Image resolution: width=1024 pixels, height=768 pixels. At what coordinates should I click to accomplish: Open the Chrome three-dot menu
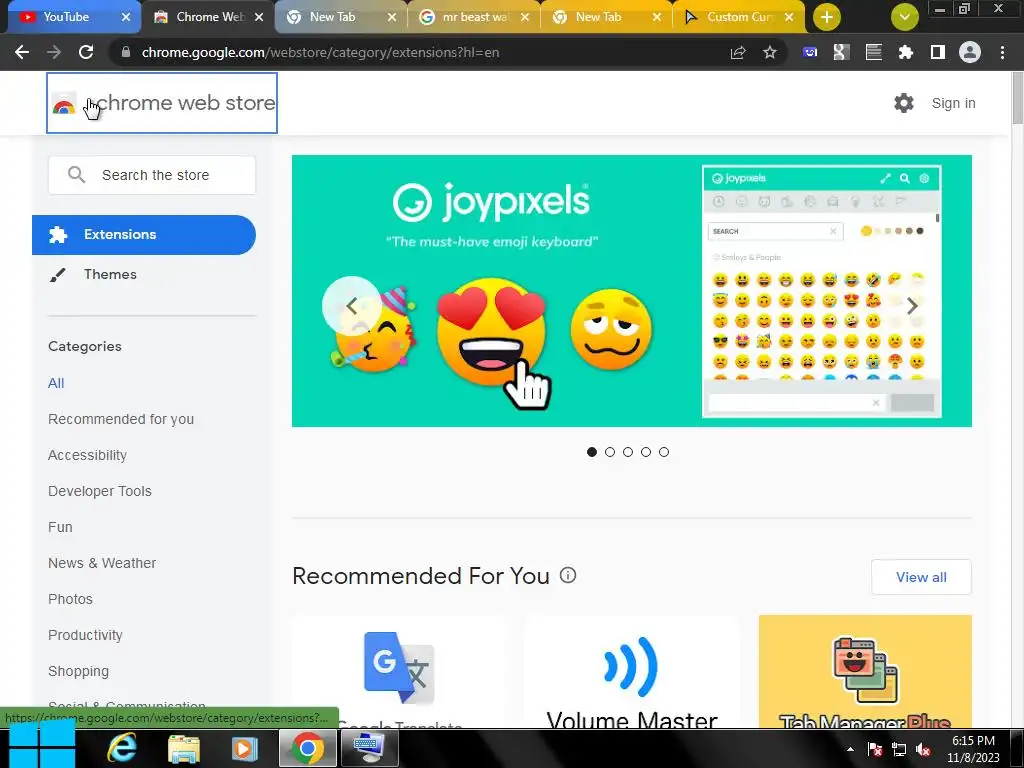point(1002,52)
